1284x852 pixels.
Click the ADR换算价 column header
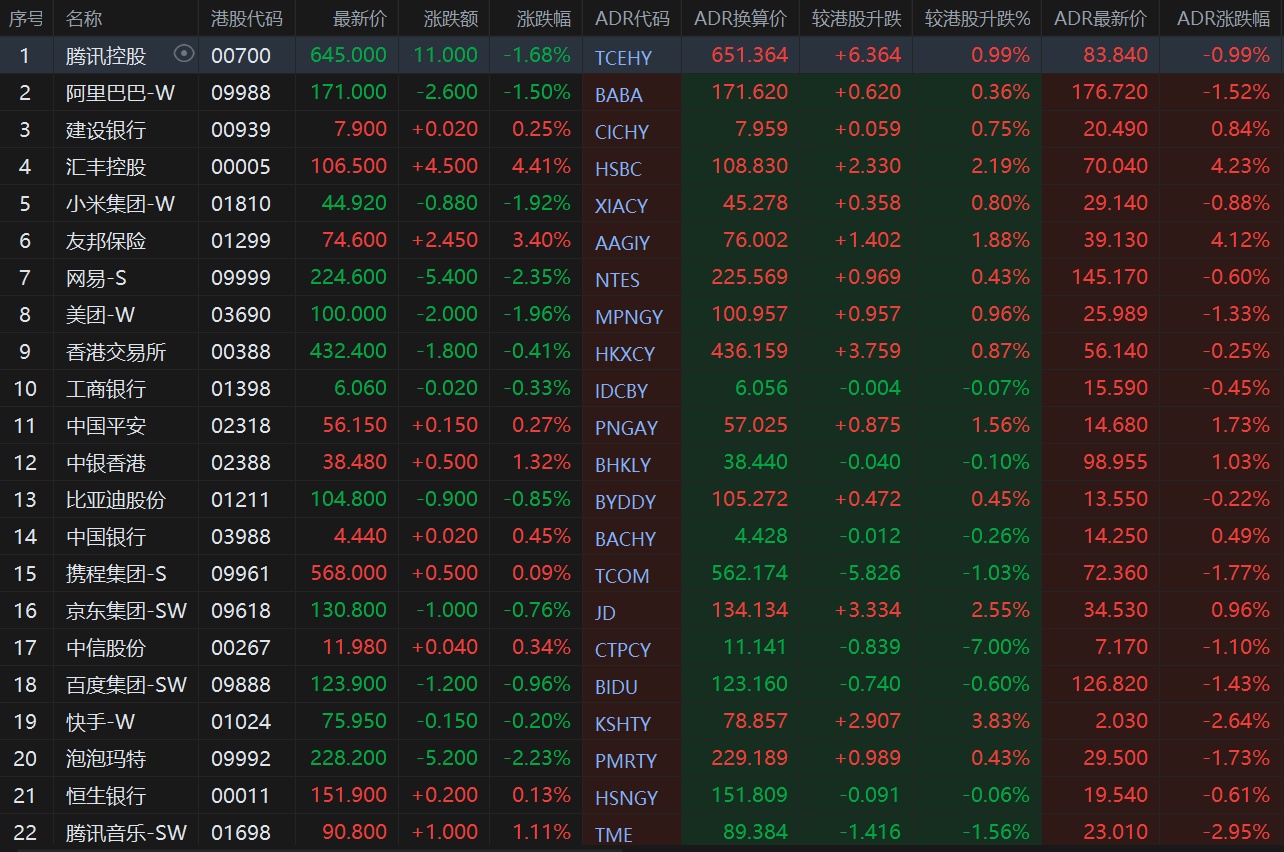(741, 18)
